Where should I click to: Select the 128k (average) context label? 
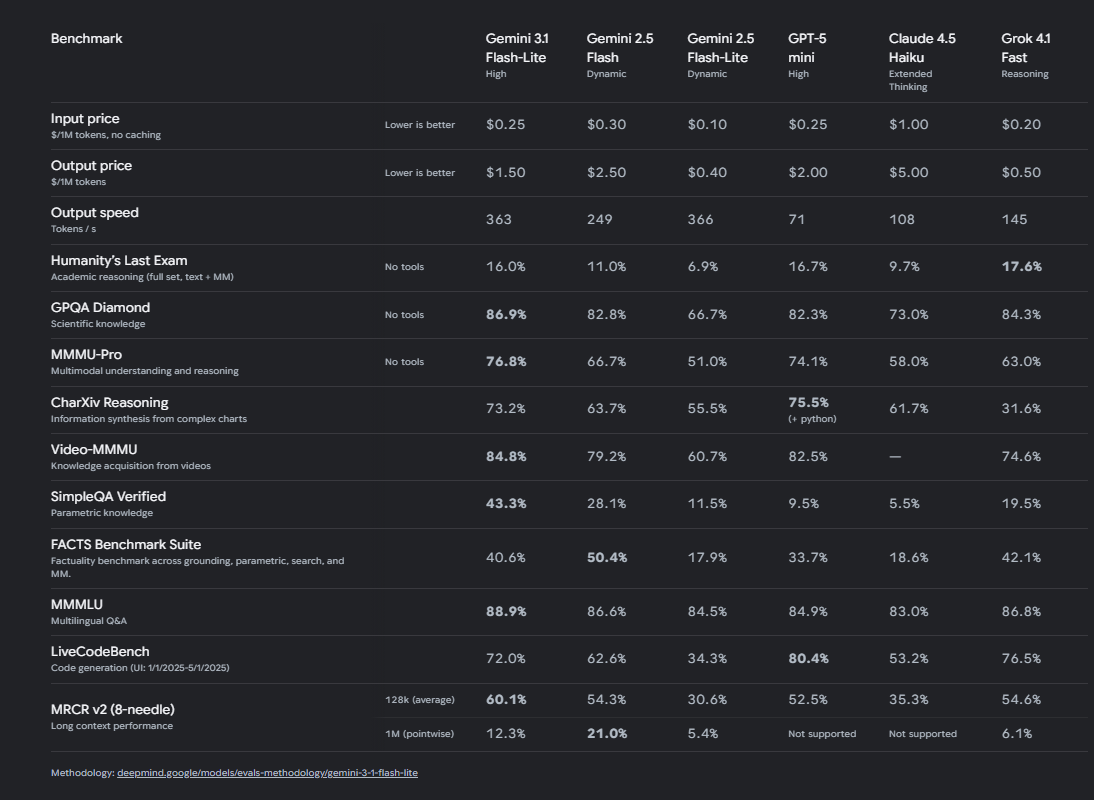coord(419,699)
